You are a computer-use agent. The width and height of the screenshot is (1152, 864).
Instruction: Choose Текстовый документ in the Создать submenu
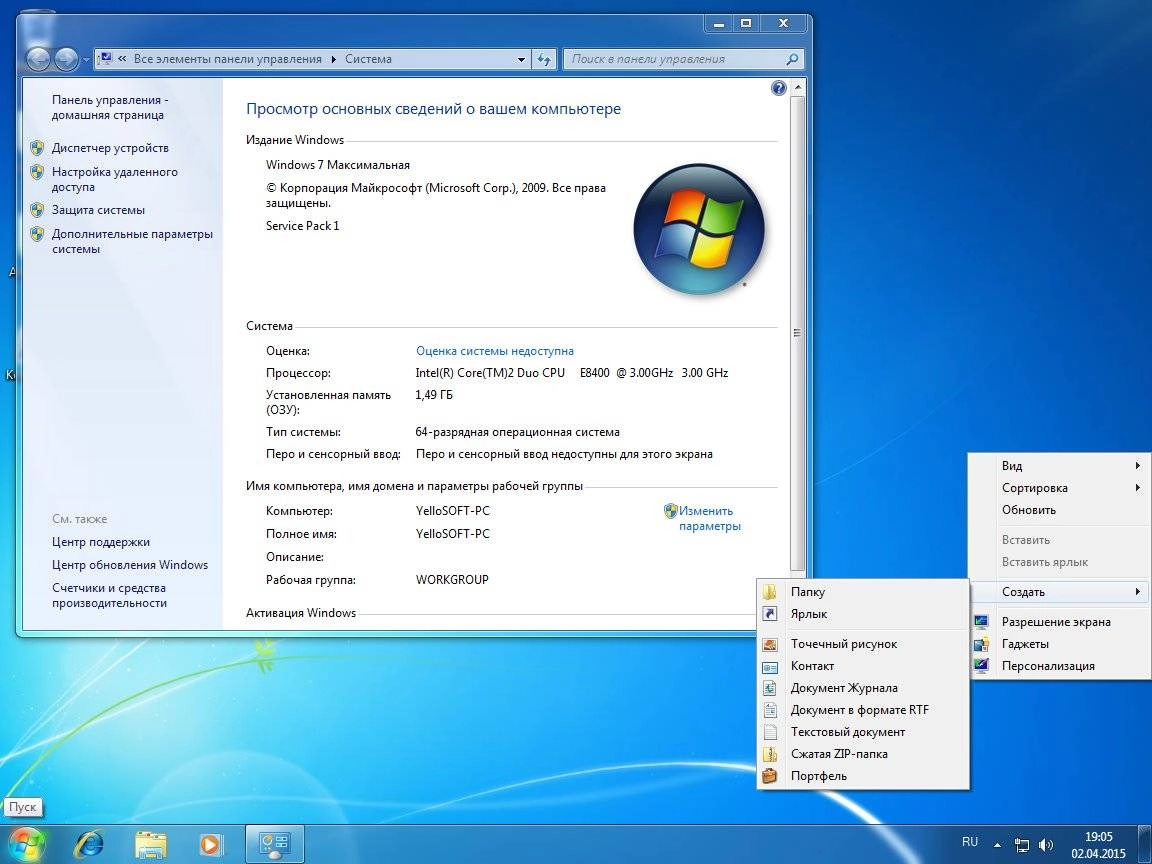pos(863,732)
